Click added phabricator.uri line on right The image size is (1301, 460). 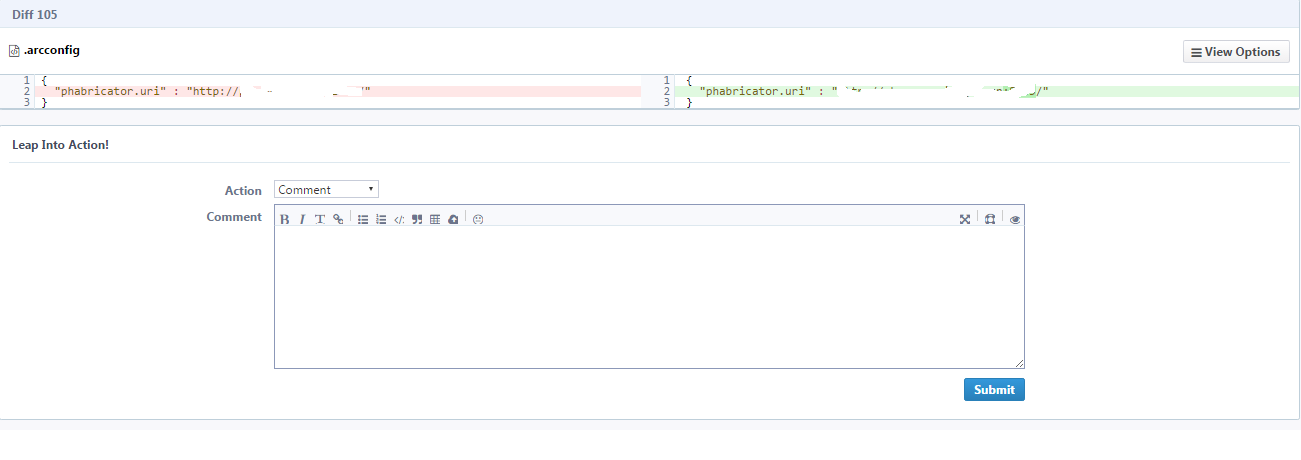pyautogui.click(x=988, y=91)
